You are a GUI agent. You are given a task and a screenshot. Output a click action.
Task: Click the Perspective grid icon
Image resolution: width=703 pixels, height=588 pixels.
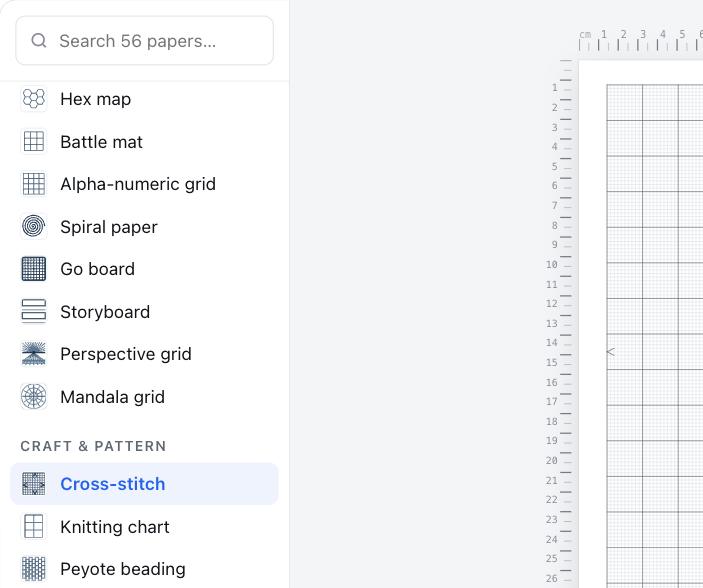point(34,354)
